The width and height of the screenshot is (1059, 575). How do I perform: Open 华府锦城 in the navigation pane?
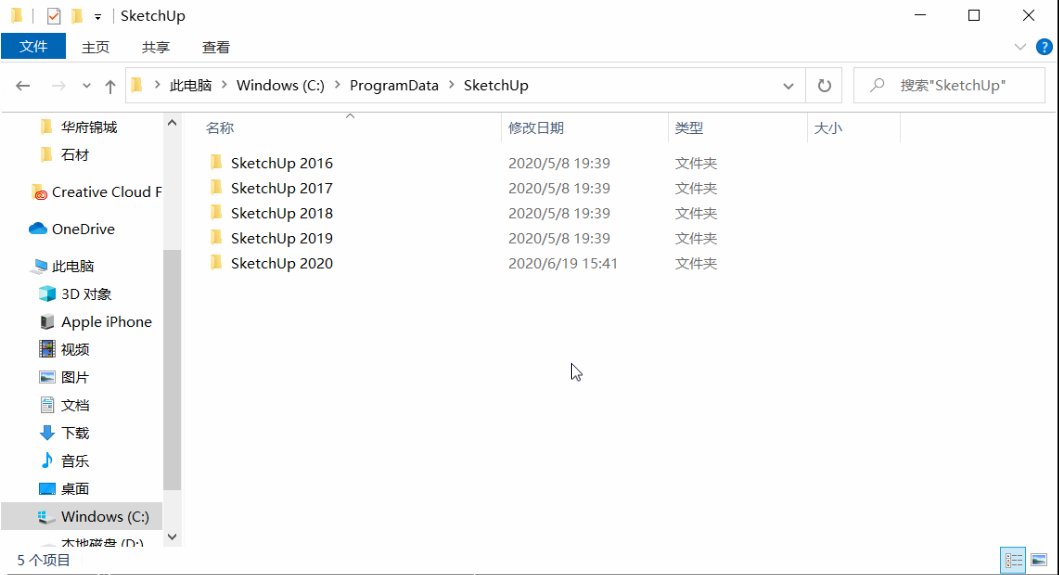coord(88,127)
